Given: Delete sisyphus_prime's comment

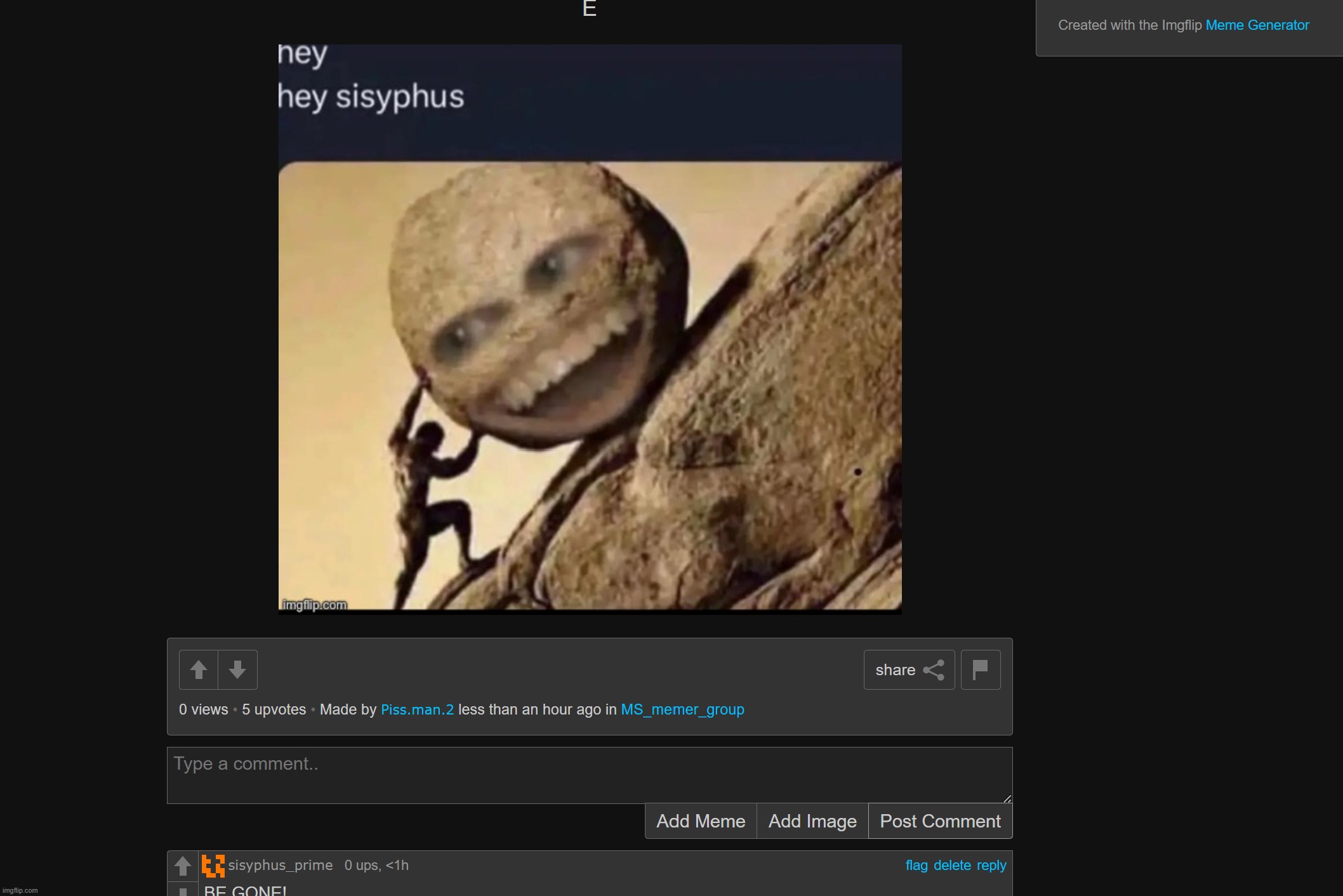Looking at the screenshot, I should (x=952, y=866).
